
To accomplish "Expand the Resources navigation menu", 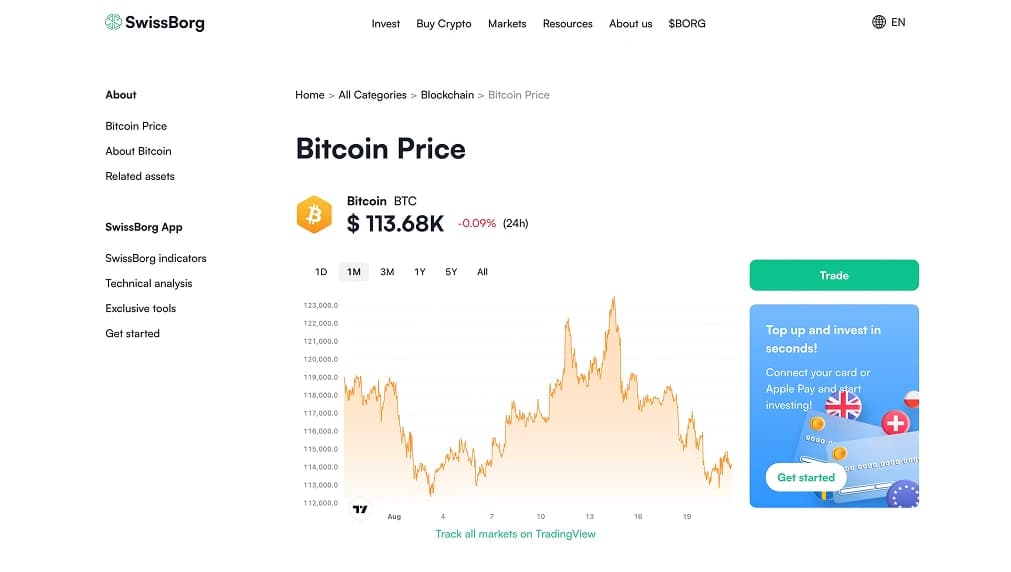I will [567, 24].
